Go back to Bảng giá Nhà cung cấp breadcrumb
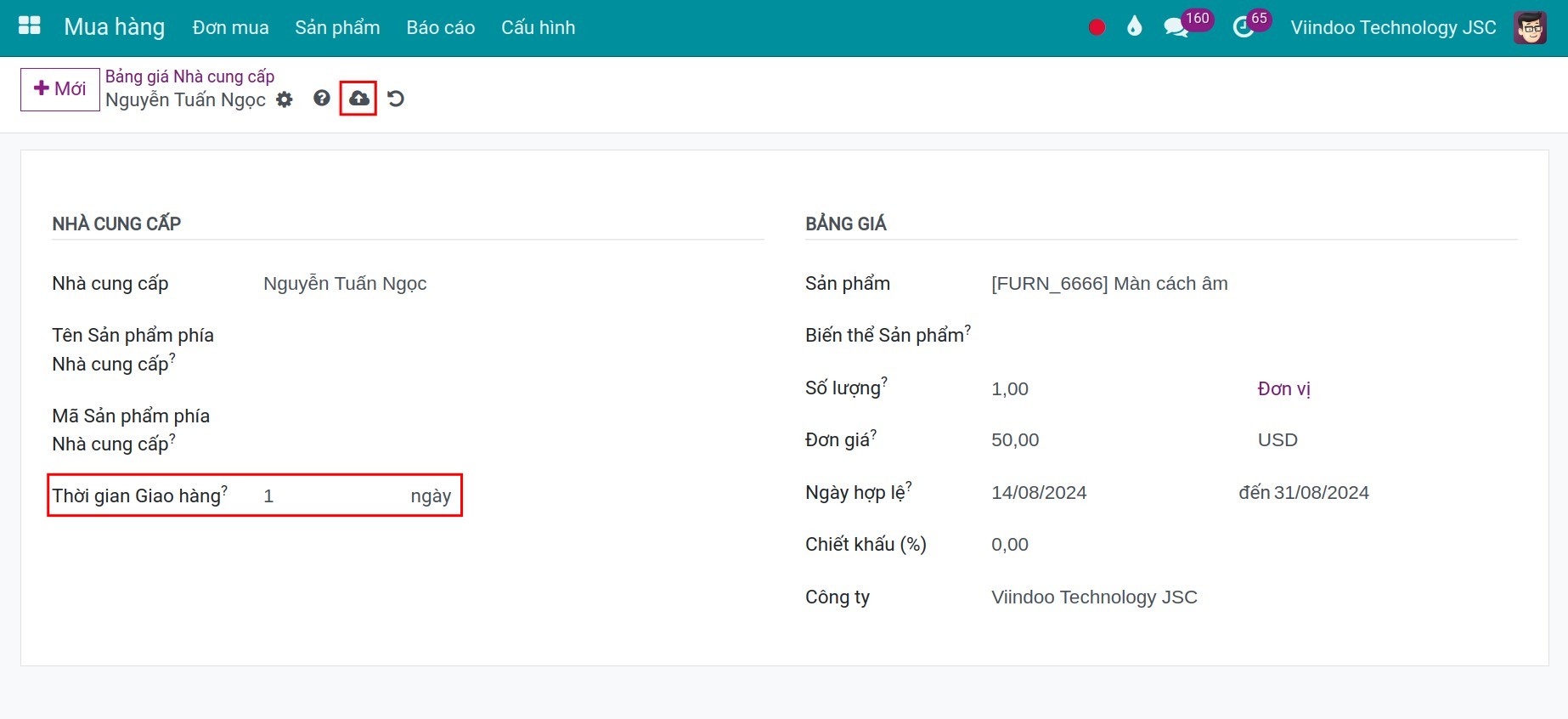The image size is (1568, 719). coord(189,76)
